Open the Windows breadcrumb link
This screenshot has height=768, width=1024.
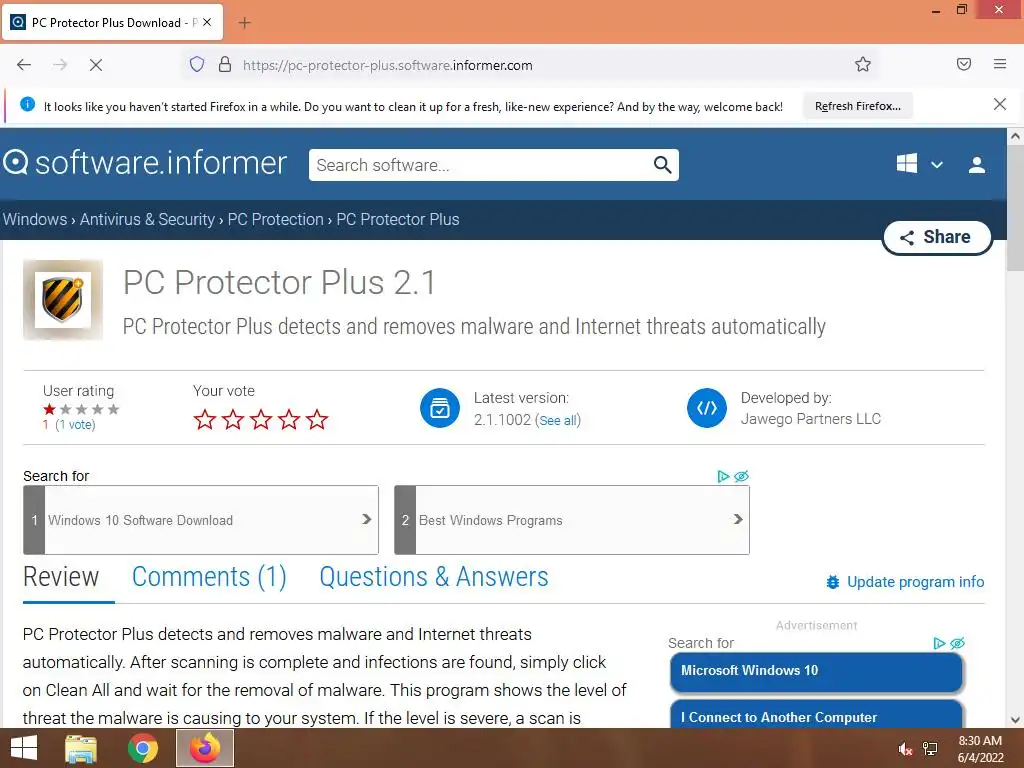click(x=35, y=219)
